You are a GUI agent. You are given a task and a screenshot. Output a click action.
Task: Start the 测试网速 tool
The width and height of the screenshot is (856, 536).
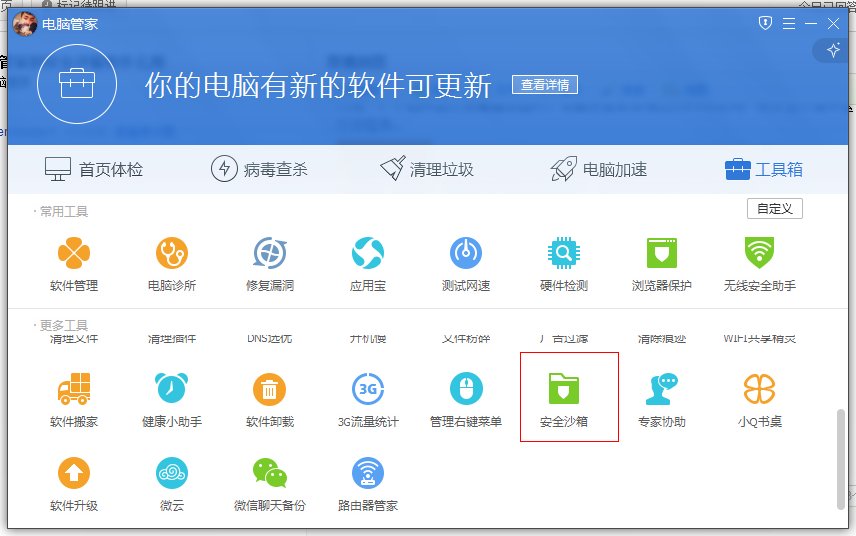(x=466, y=264)
